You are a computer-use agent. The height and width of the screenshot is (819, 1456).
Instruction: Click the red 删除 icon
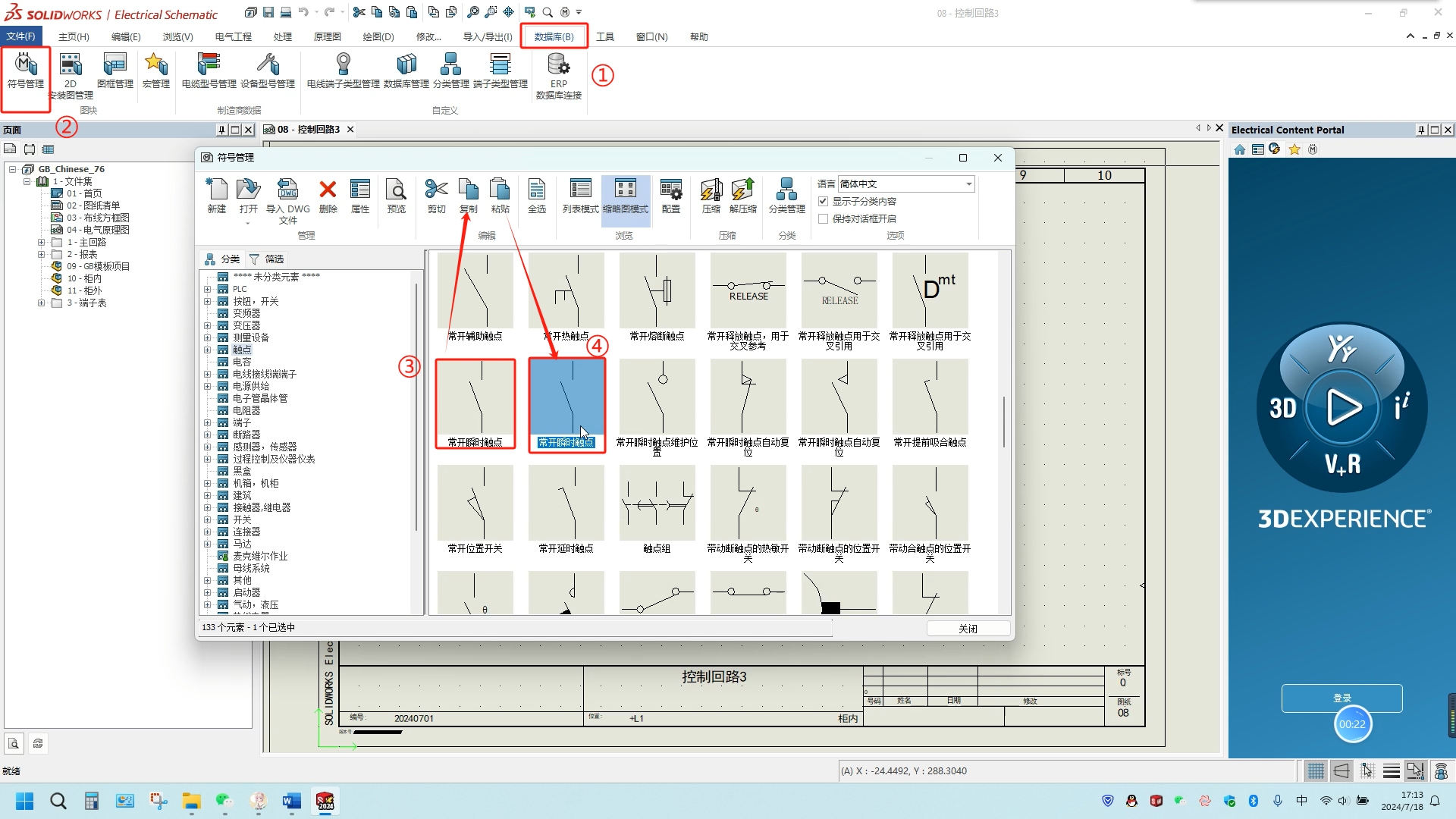click(x=328, y=196)
